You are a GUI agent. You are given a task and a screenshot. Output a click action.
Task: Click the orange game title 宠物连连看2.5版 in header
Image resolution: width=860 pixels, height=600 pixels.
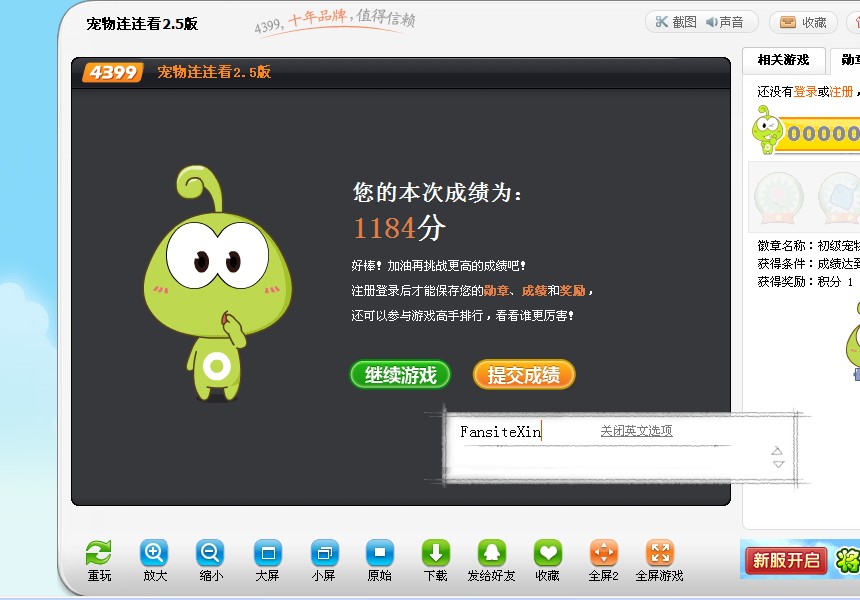pos(214,72)
